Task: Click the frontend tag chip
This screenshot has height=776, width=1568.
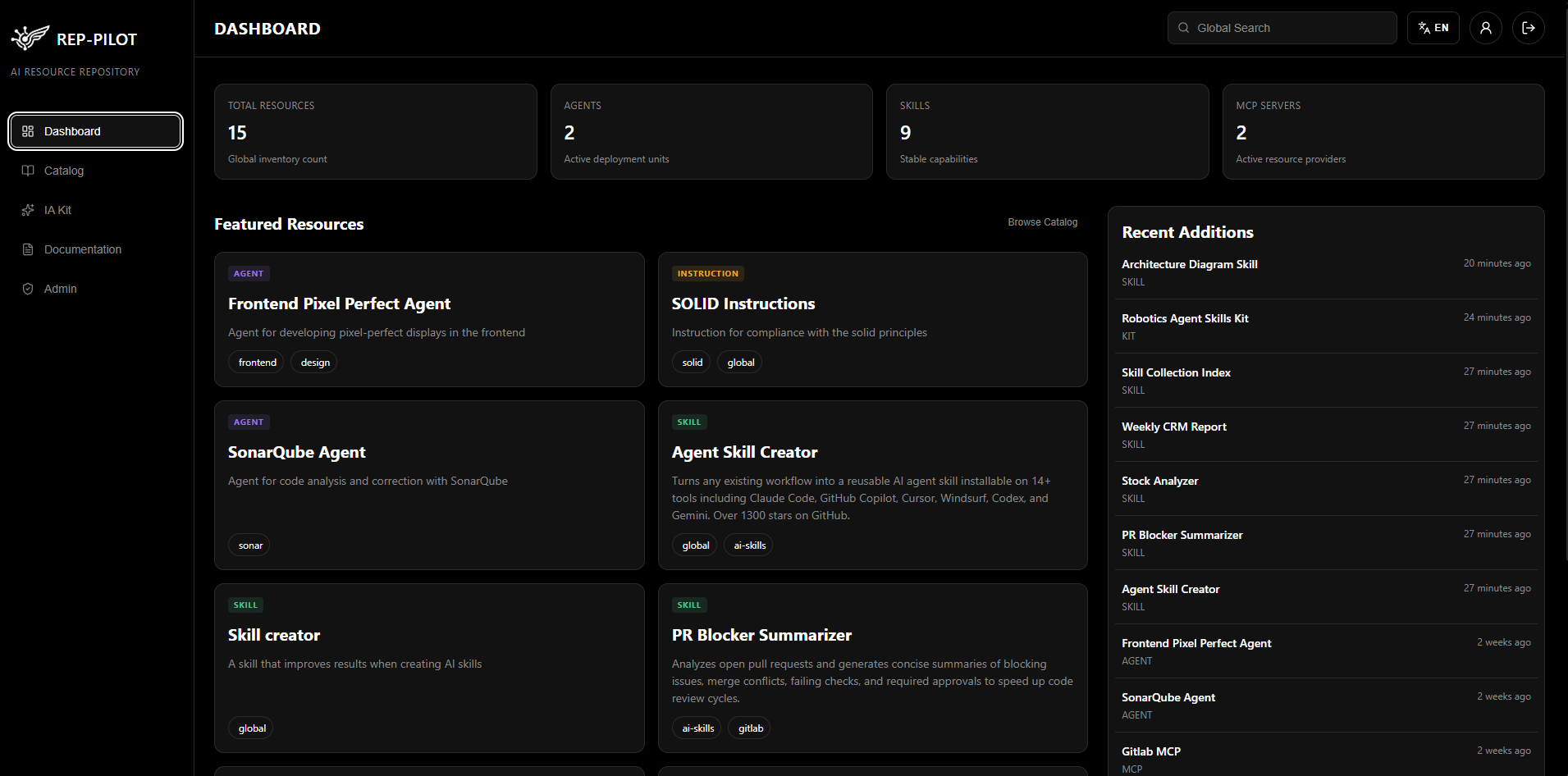Action: click(257, 363)
